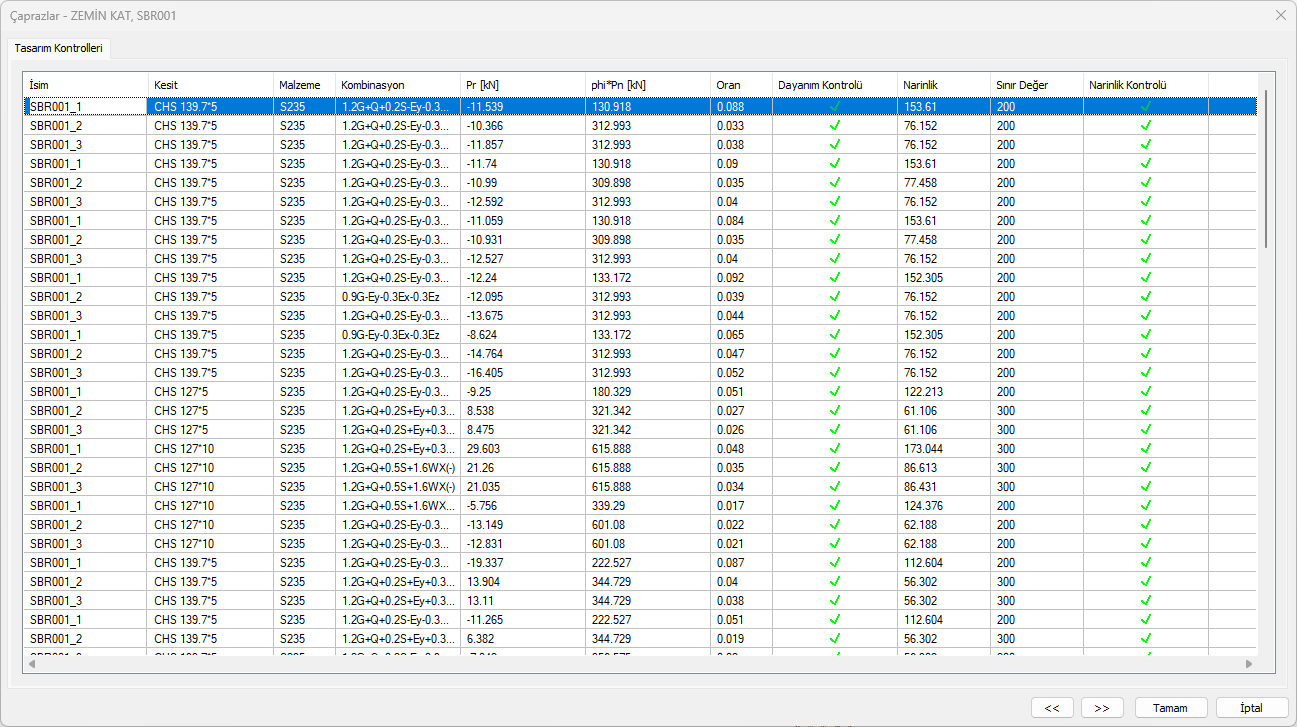Click Narinlik Kontrolü checkmark in Pr -19.337 row
1297x727 pixels.
(1146, 563)
